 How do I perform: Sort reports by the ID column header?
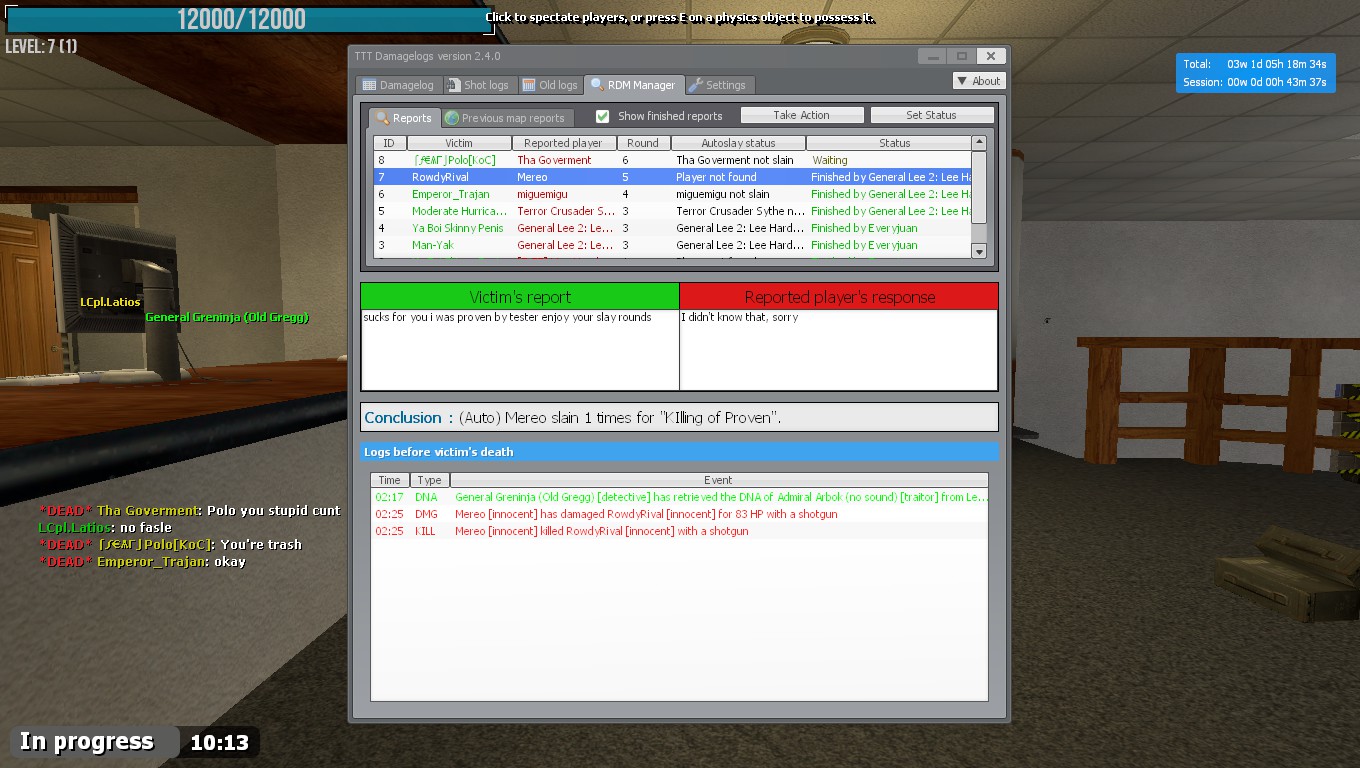[x=389, y=143]
